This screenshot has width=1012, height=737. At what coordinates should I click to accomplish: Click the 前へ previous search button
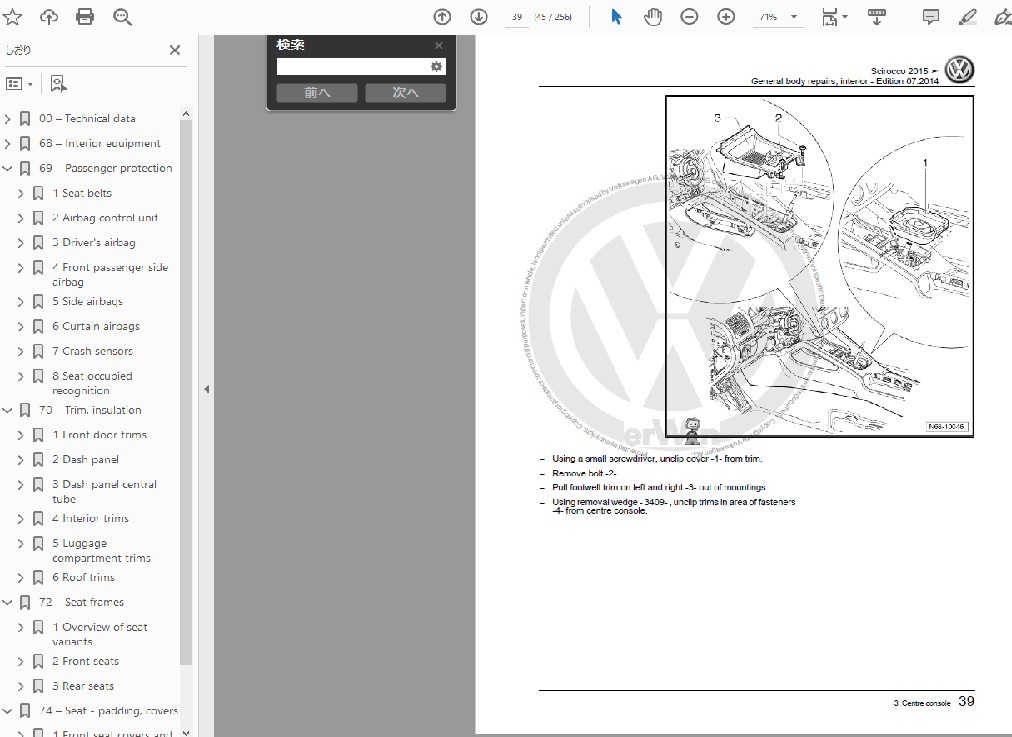click(x=317, y=93)
